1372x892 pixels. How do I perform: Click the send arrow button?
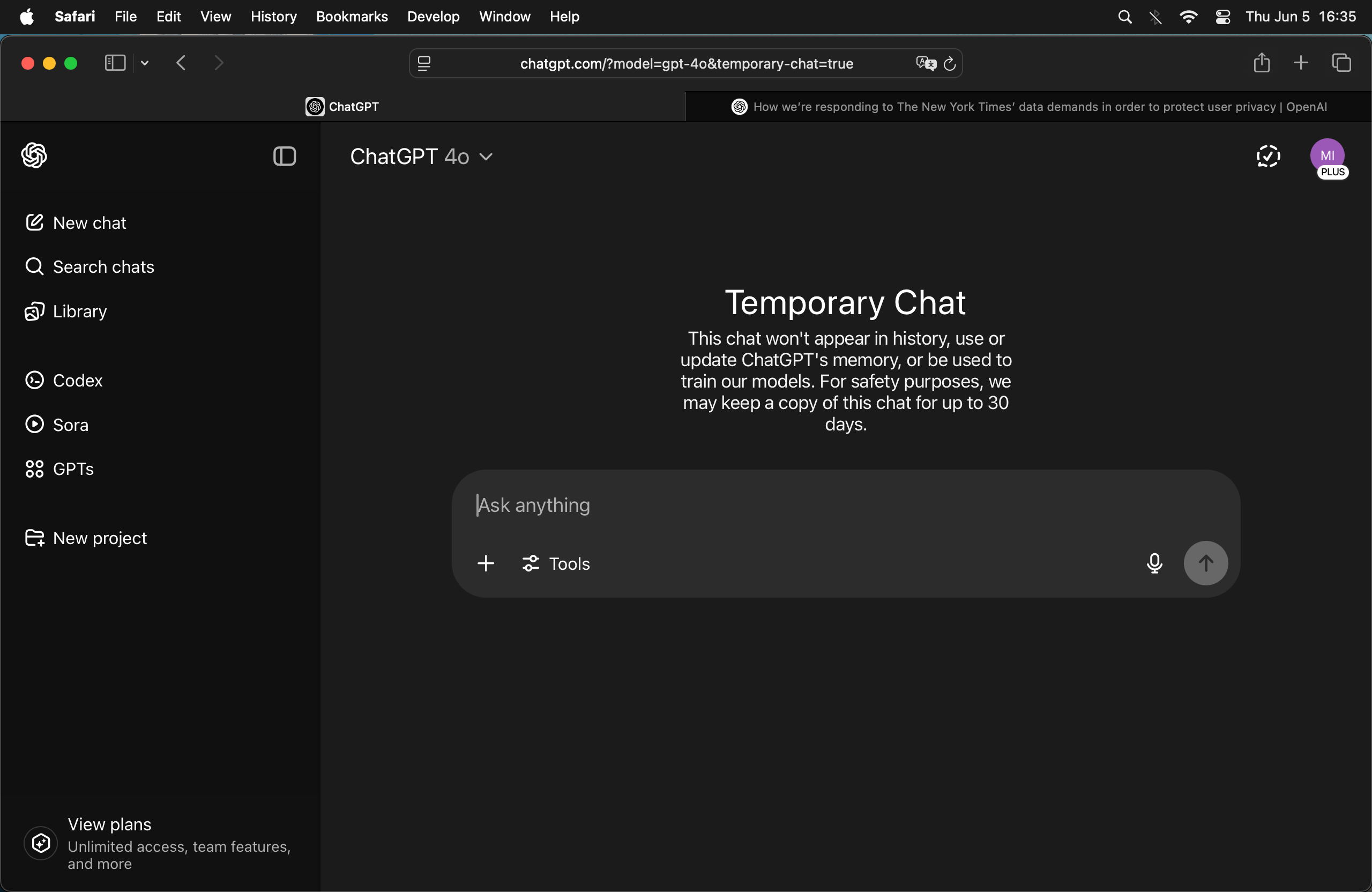[x=1205, y=563]
